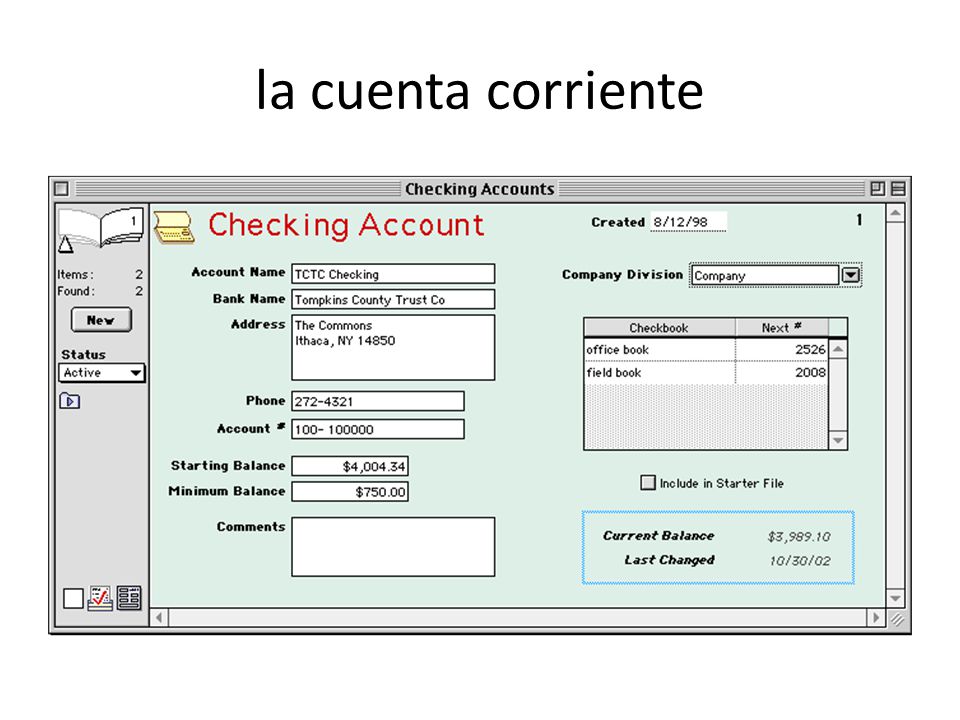Click the 2526 next number cell
The height and width of the screenshot is (720, 960).
(x=782, y=350)
